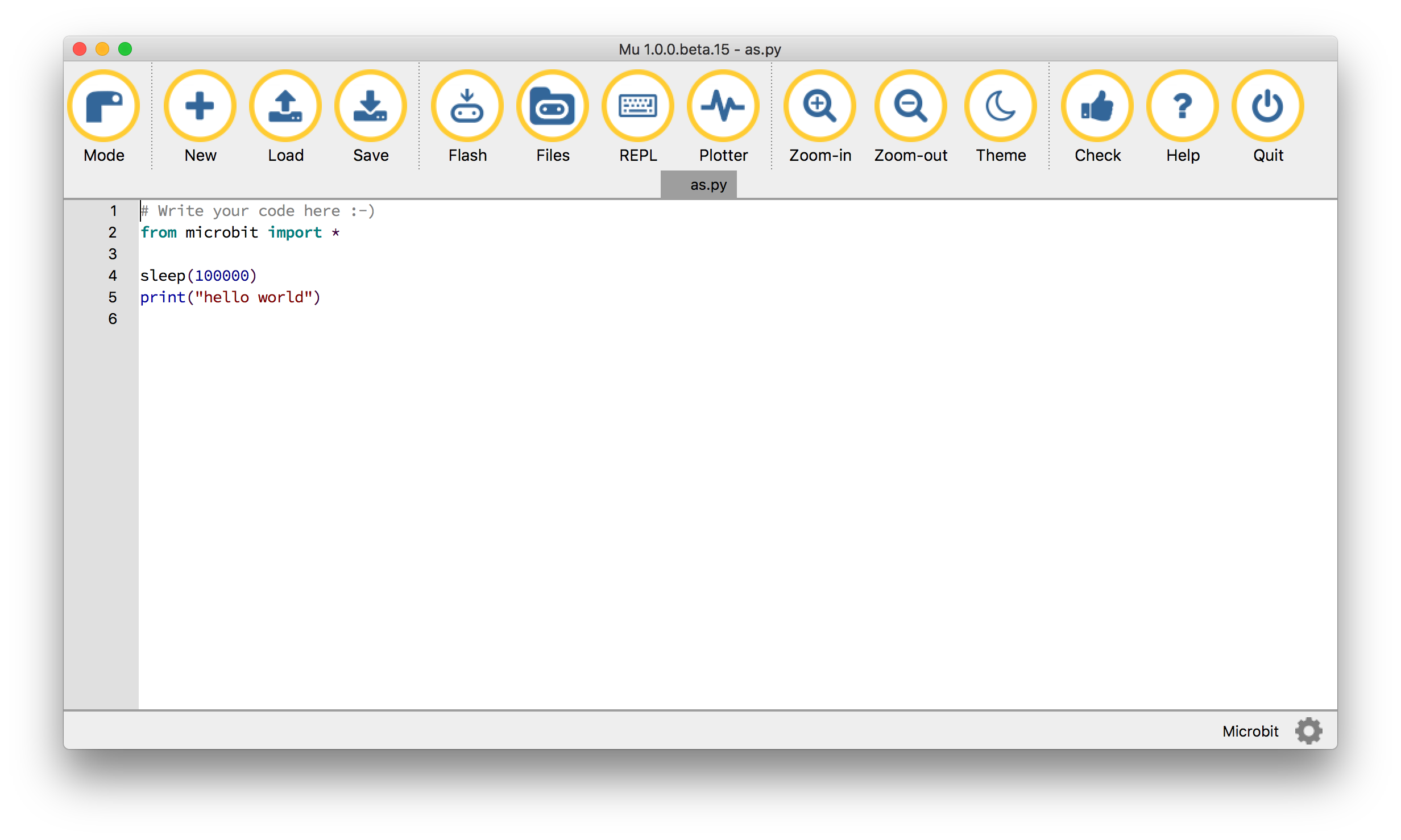Image resolution: width=1401 pixels, height=840 pixels.
Task: Place cursor in print hello world line
Action: pyautogui.click(x=230, y=298)
